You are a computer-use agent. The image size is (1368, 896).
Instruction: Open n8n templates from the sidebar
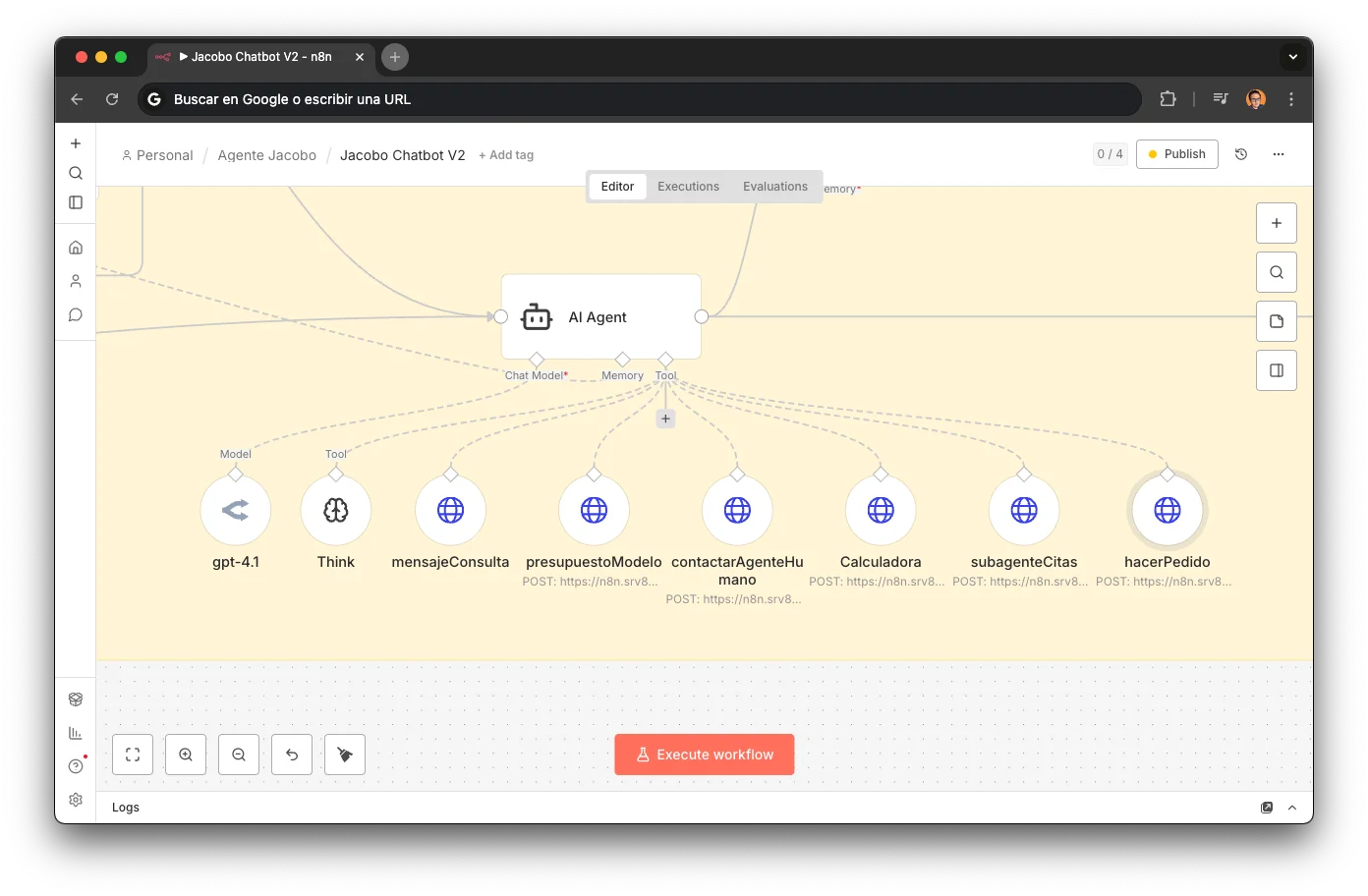(x=76, y=699)
